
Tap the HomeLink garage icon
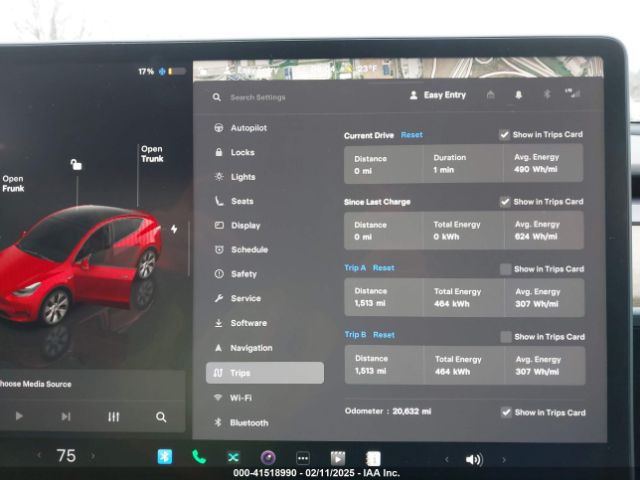pyautogui.click(x=491, y=95)
